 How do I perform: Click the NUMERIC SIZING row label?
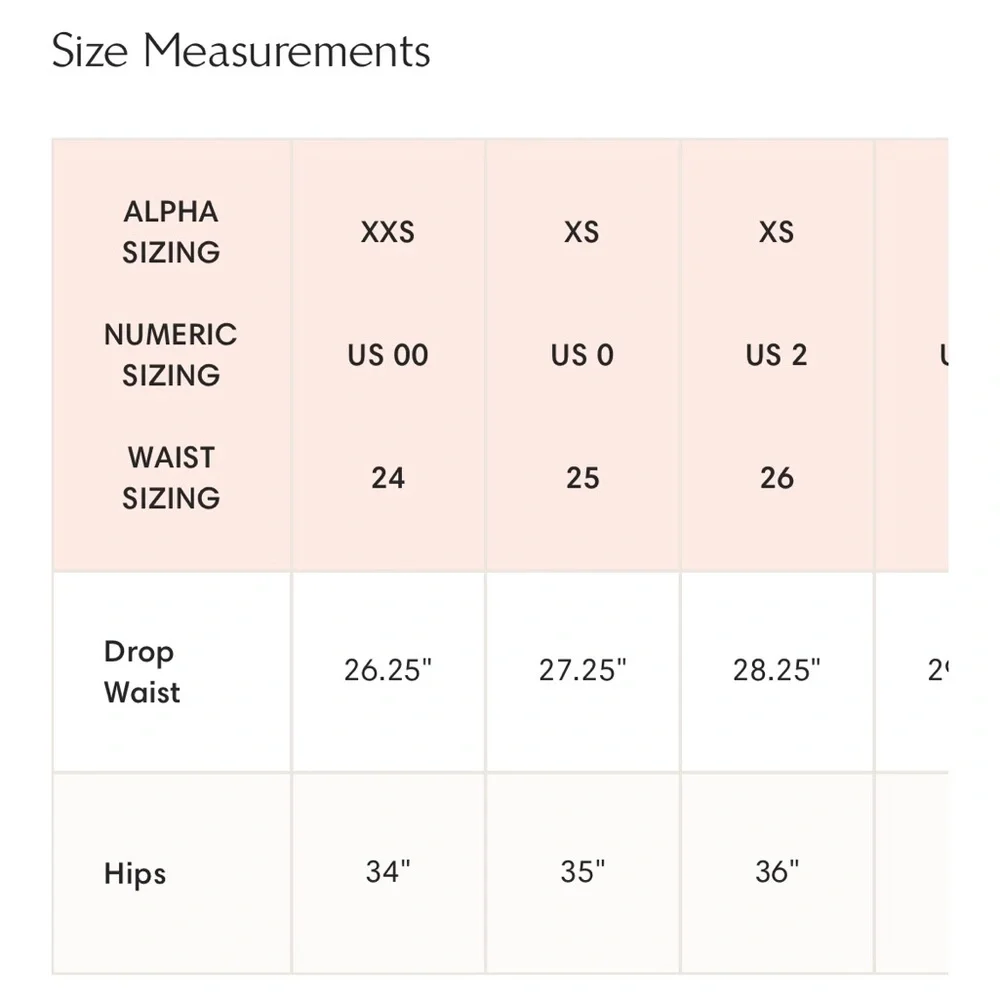click(x=171, y=355)
